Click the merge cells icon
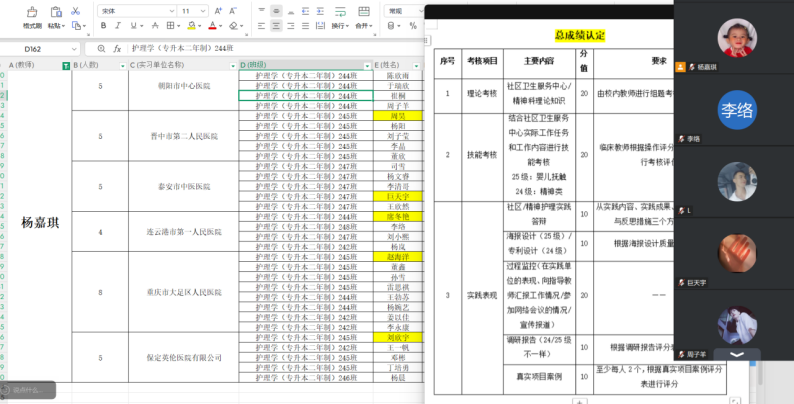 point(364,14)
